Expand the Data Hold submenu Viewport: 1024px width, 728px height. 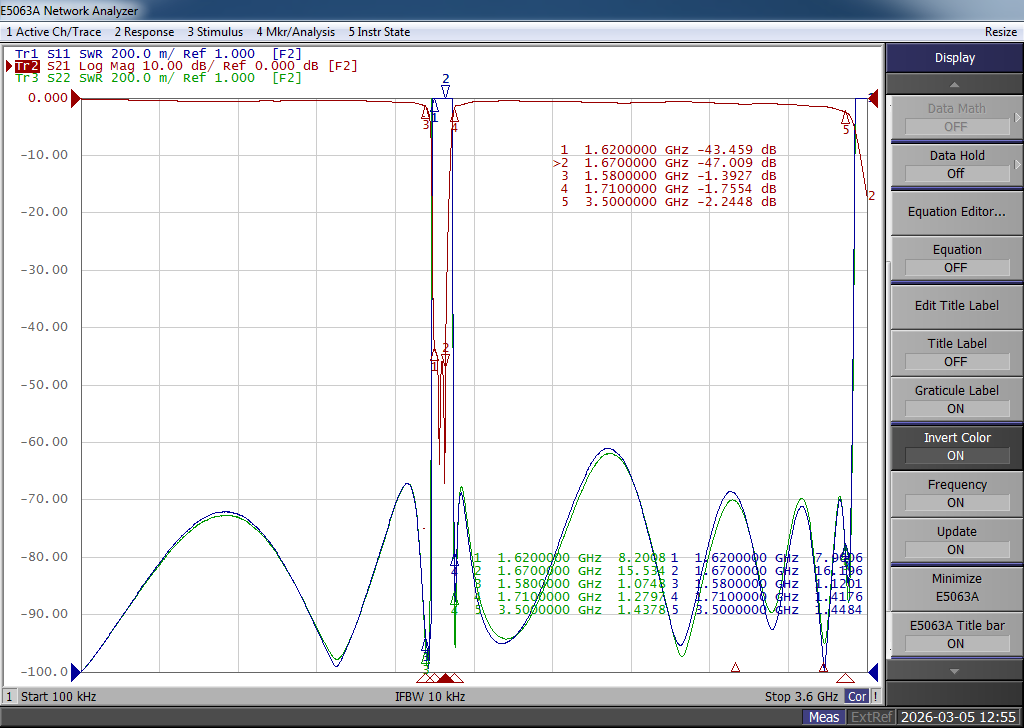[955, 164]
